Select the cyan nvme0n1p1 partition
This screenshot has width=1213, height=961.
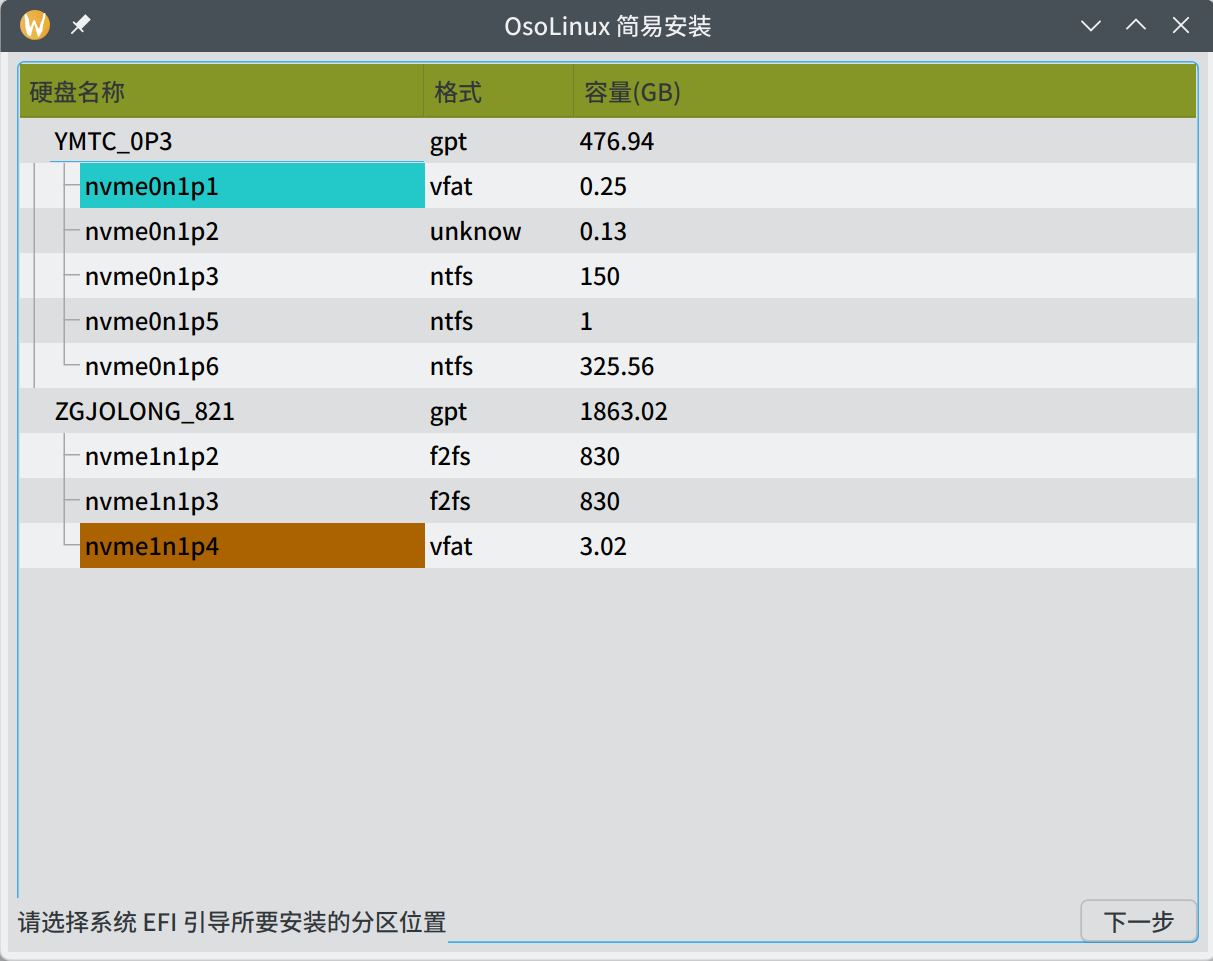(x=151, y=187)
